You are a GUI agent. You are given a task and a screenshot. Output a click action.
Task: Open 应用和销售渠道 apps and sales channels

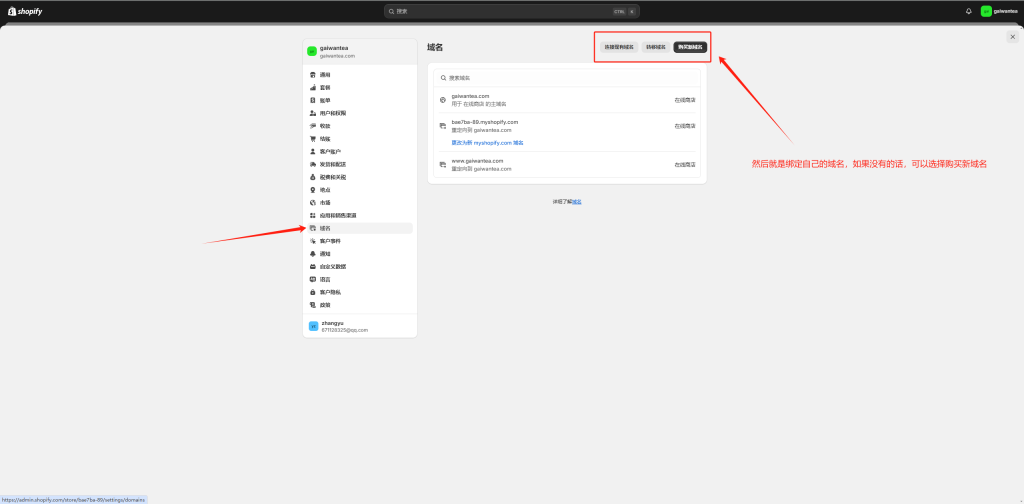click(x=337, y=215)
